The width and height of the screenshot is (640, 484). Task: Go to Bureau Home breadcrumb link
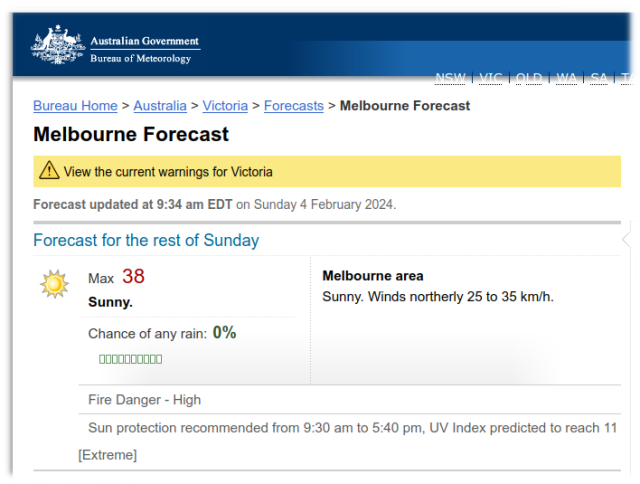(x=75, y=106)
